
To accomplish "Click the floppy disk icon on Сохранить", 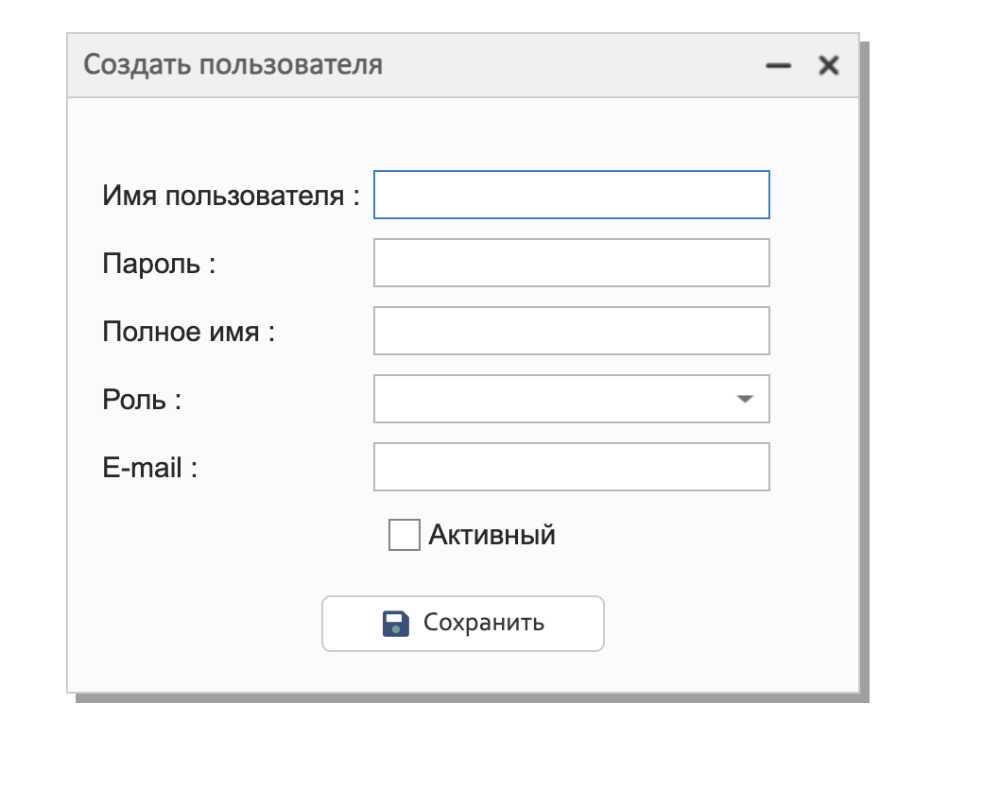I will [x=396, y=623].
